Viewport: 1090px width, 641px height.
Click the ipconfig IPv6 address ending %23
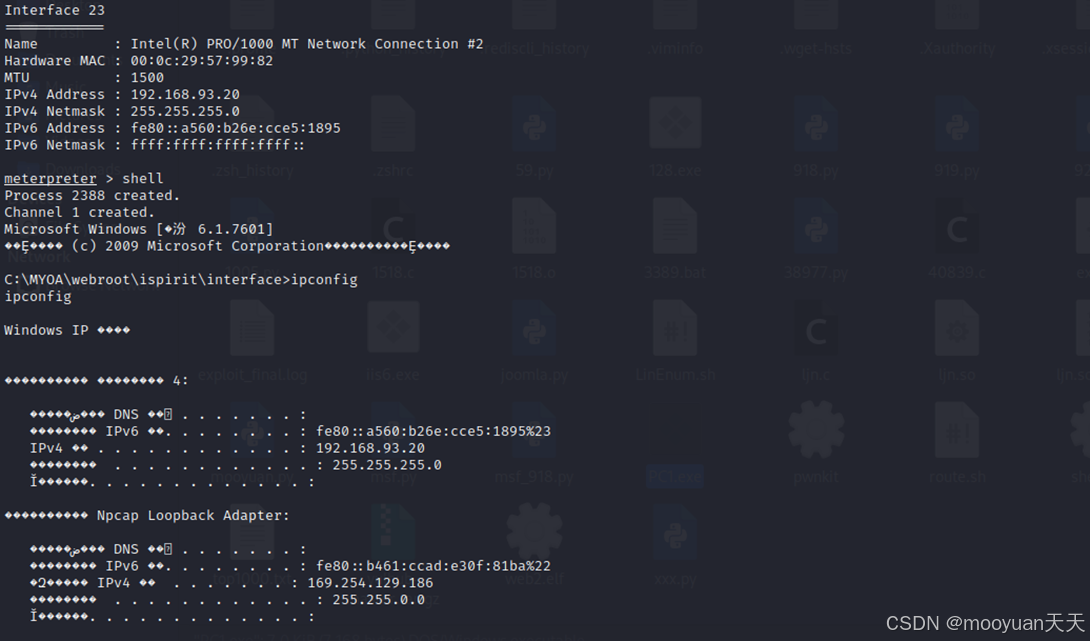tap(433, 431)
